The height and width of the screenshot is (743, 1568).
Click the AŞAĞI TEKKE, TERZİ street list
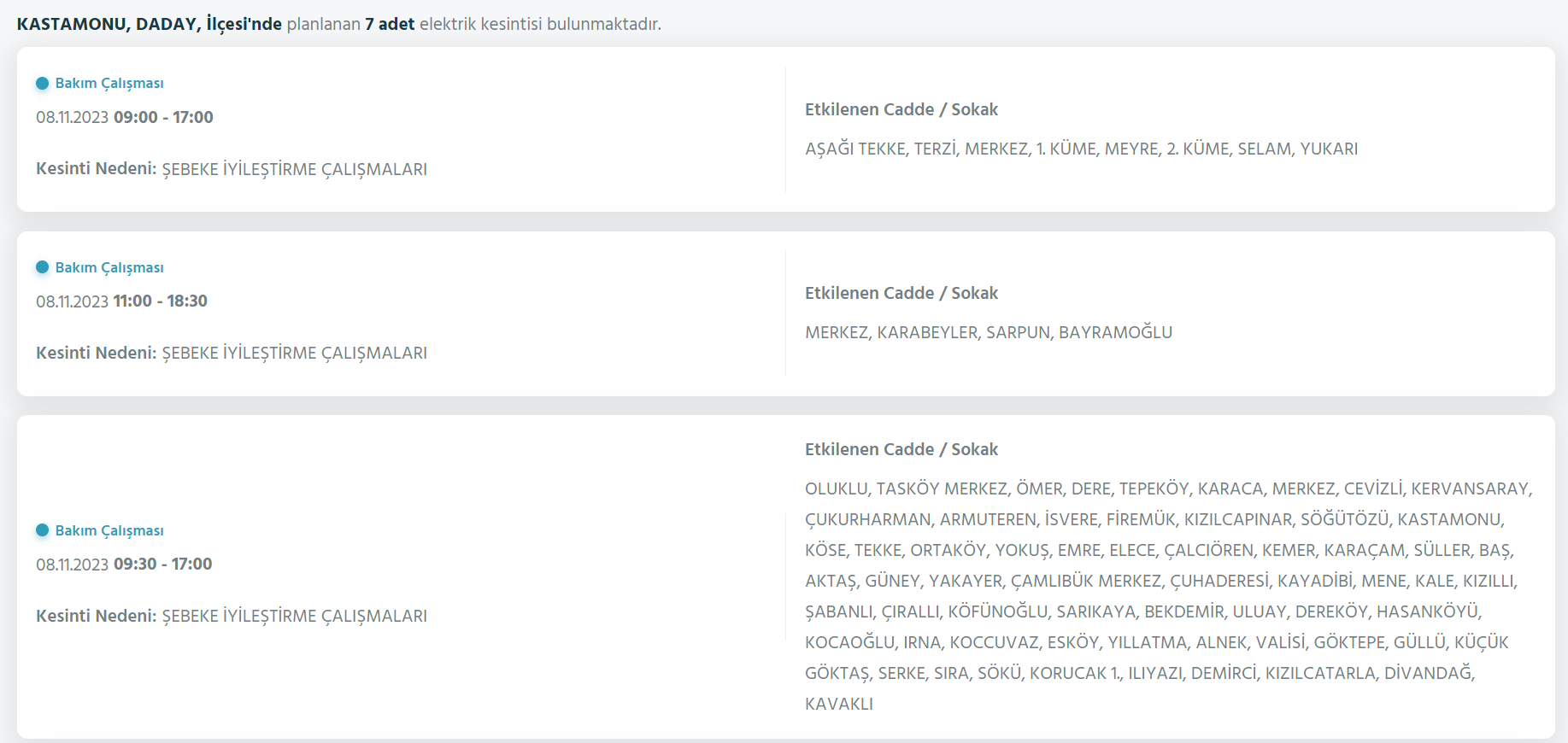[x=1081, y=149]
